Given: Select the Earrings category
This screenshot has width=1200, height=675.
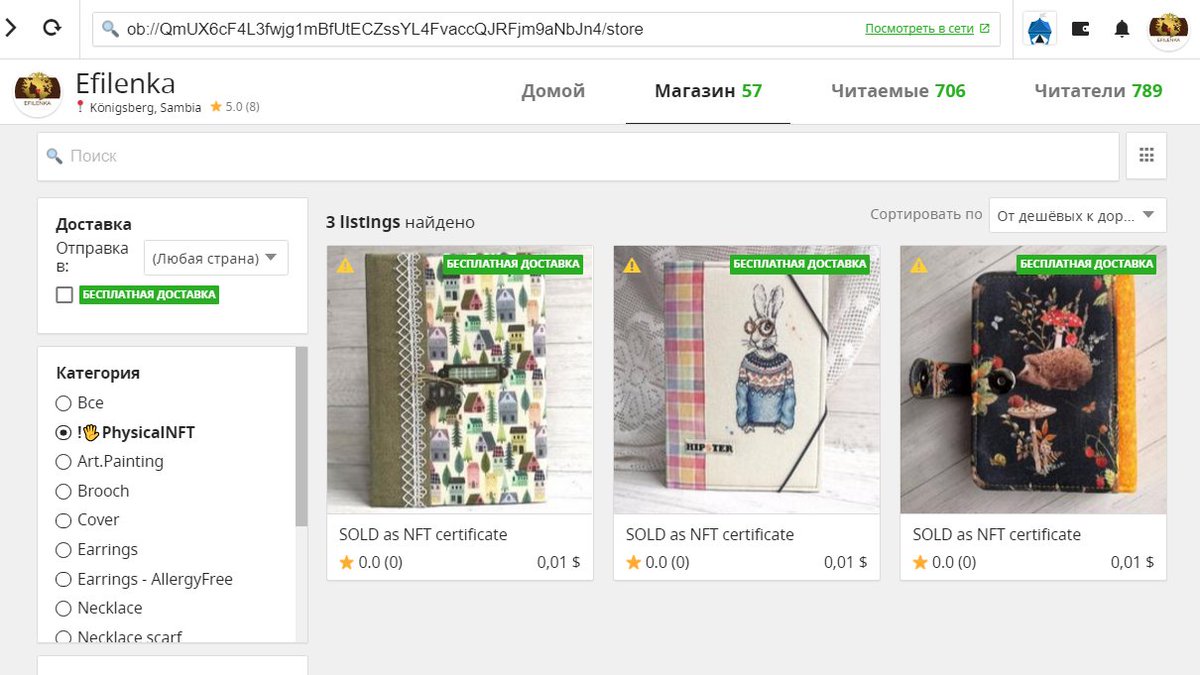Looking at the screenshot, I should point(64,550).
